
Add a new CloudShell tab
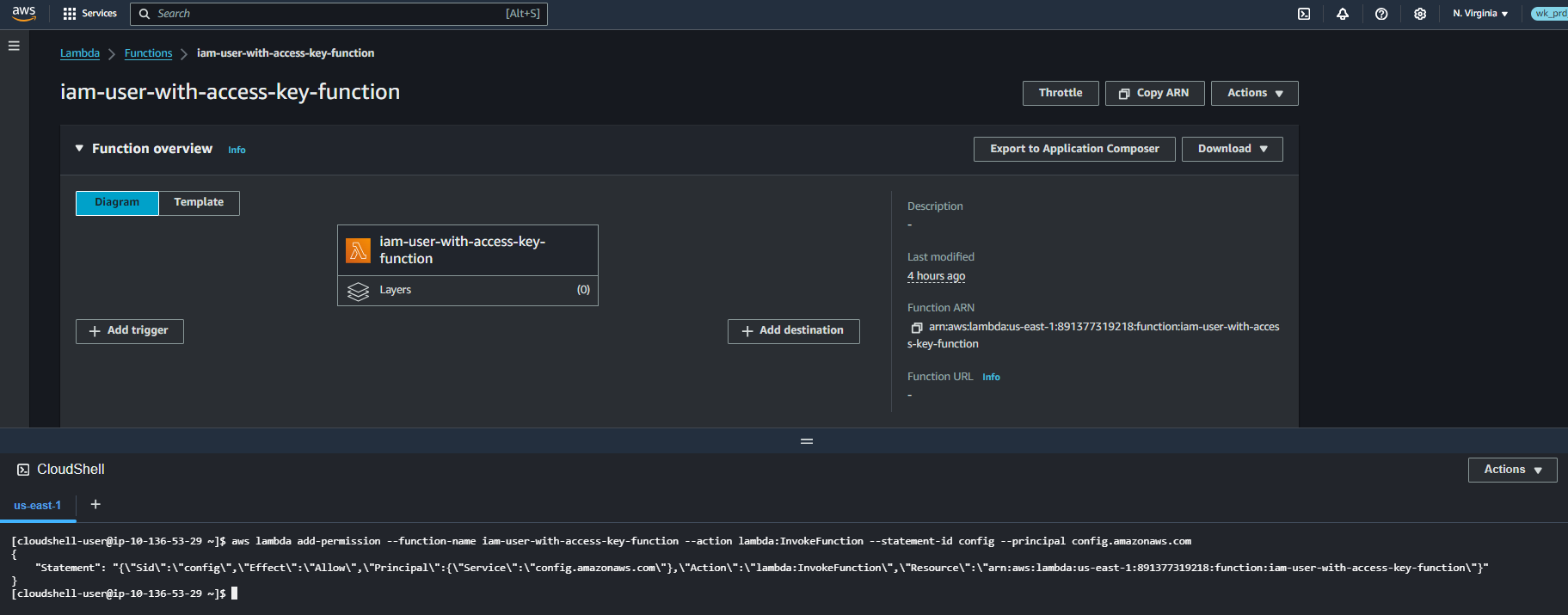coord(95,504)
